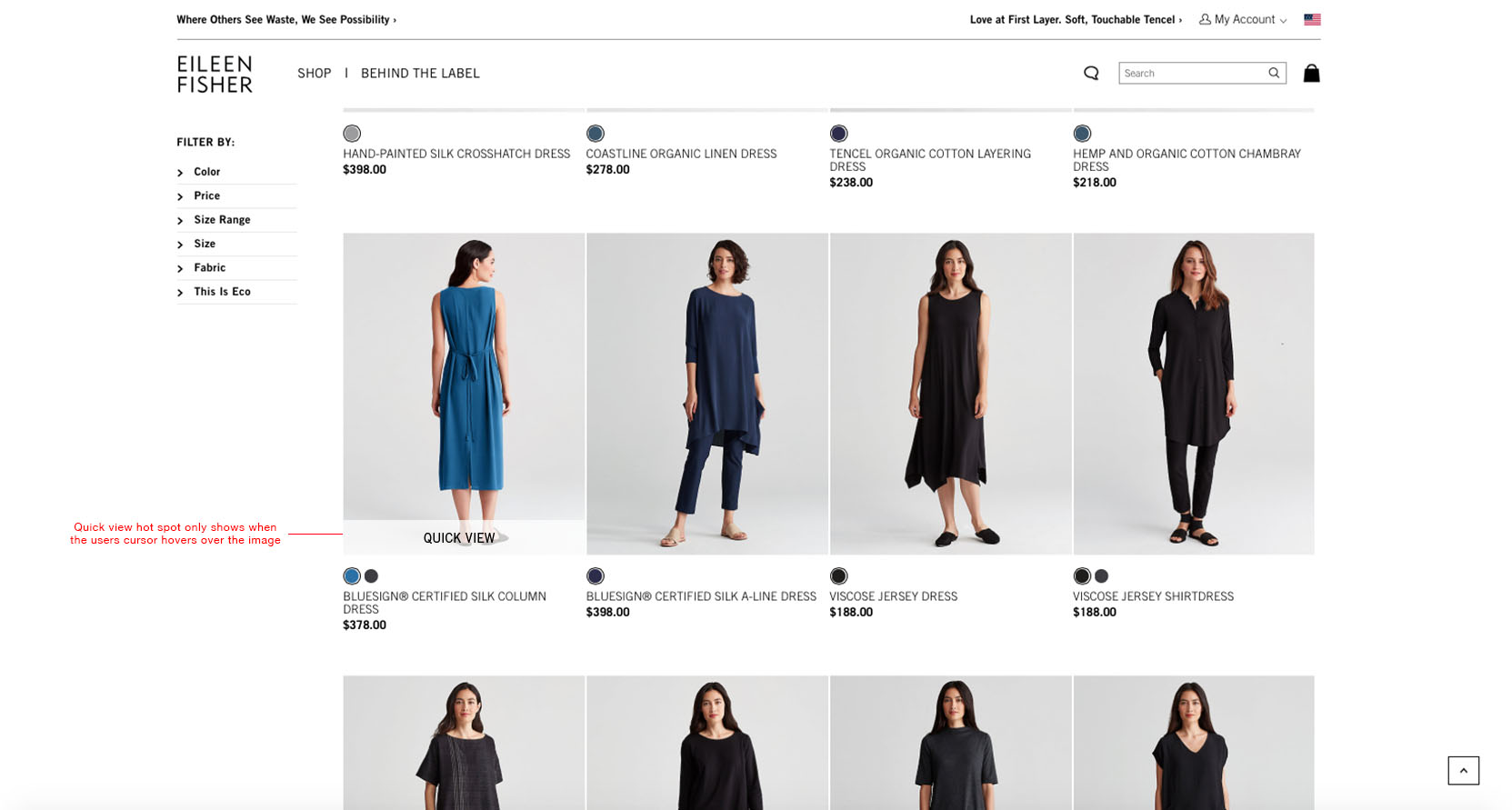Click Quick View on the silk column dress

459,538
